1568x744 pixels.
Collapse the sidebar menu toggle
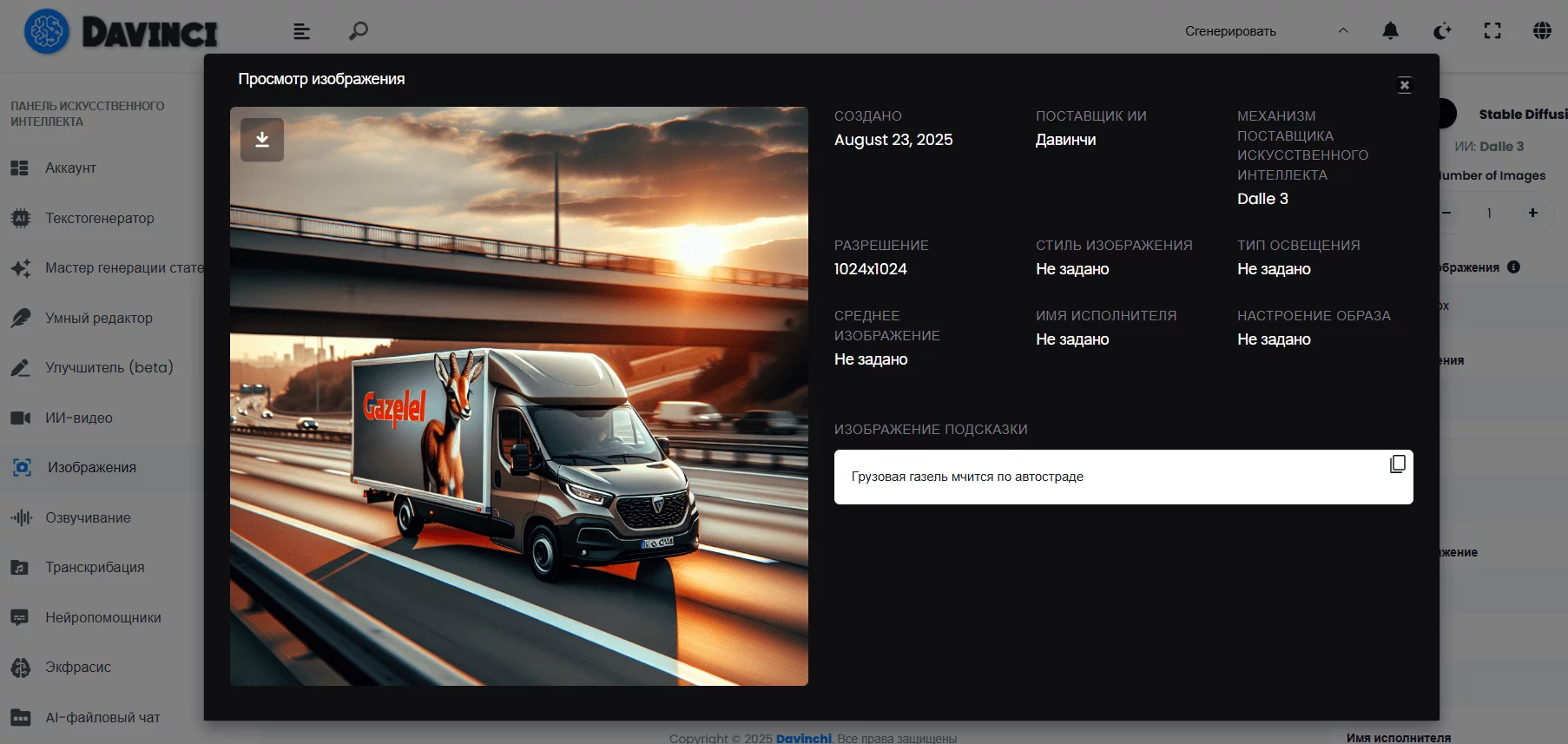(x=301, y=31)
